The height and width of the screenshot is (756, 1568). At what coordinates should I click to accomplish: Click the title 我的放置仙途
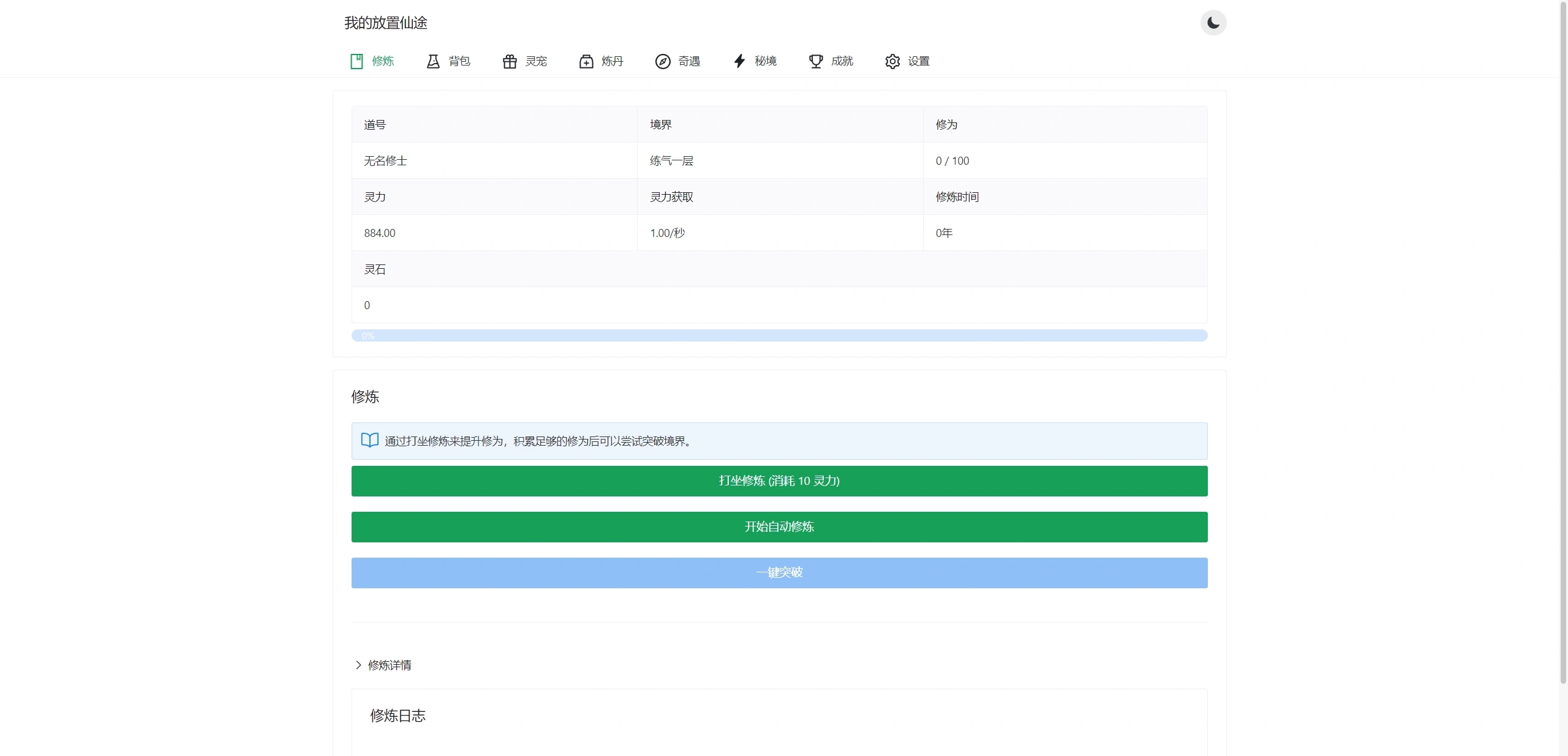tap(386, 23)
